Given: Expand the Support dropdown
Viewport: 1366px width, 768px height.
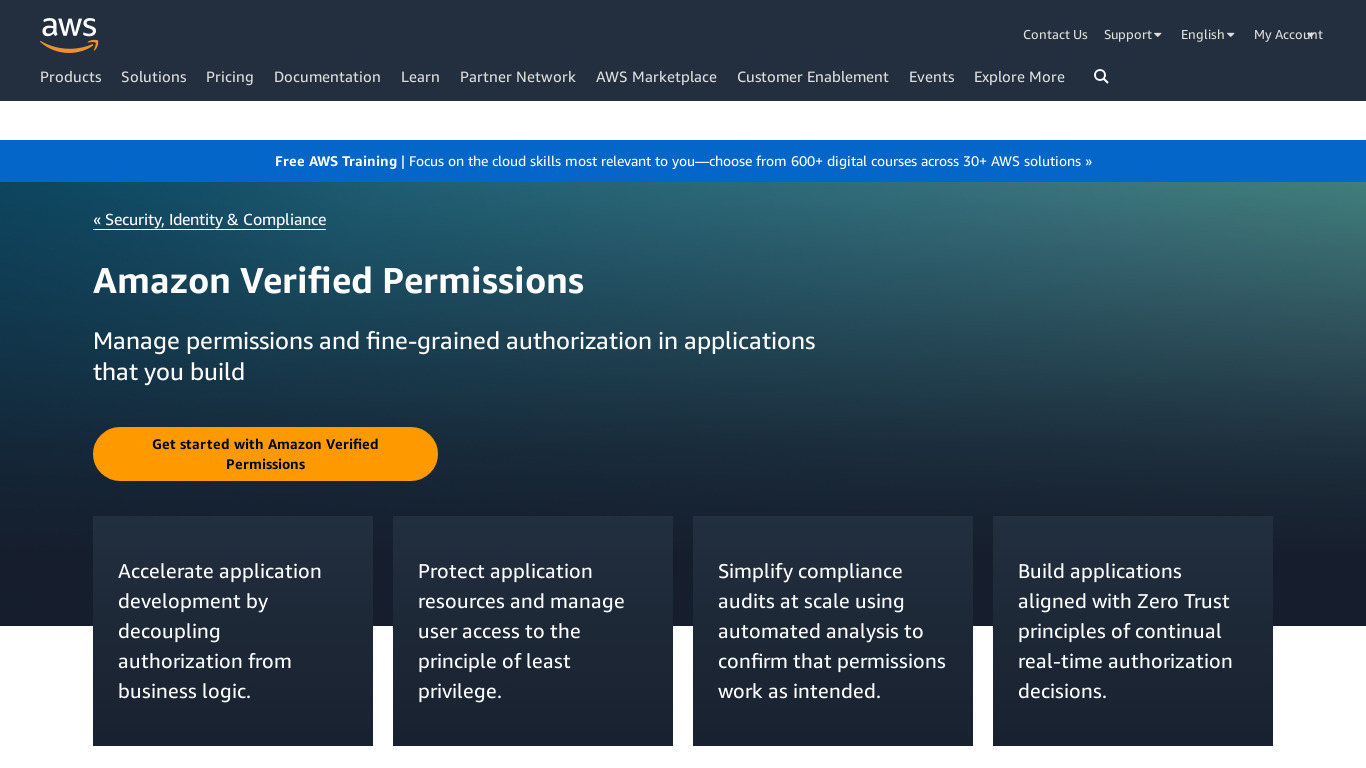Looking at the screenshot, I should pos(1133,34).
